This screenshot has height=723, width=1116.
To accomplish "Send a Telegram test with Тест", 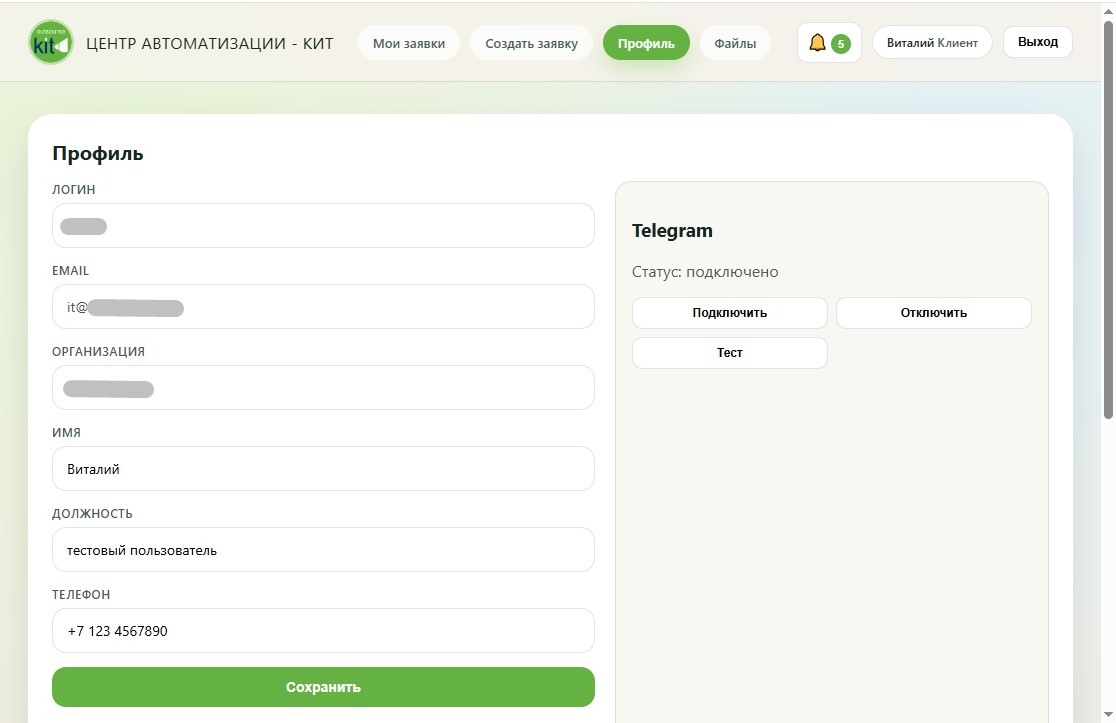I will tap(729, 353).
